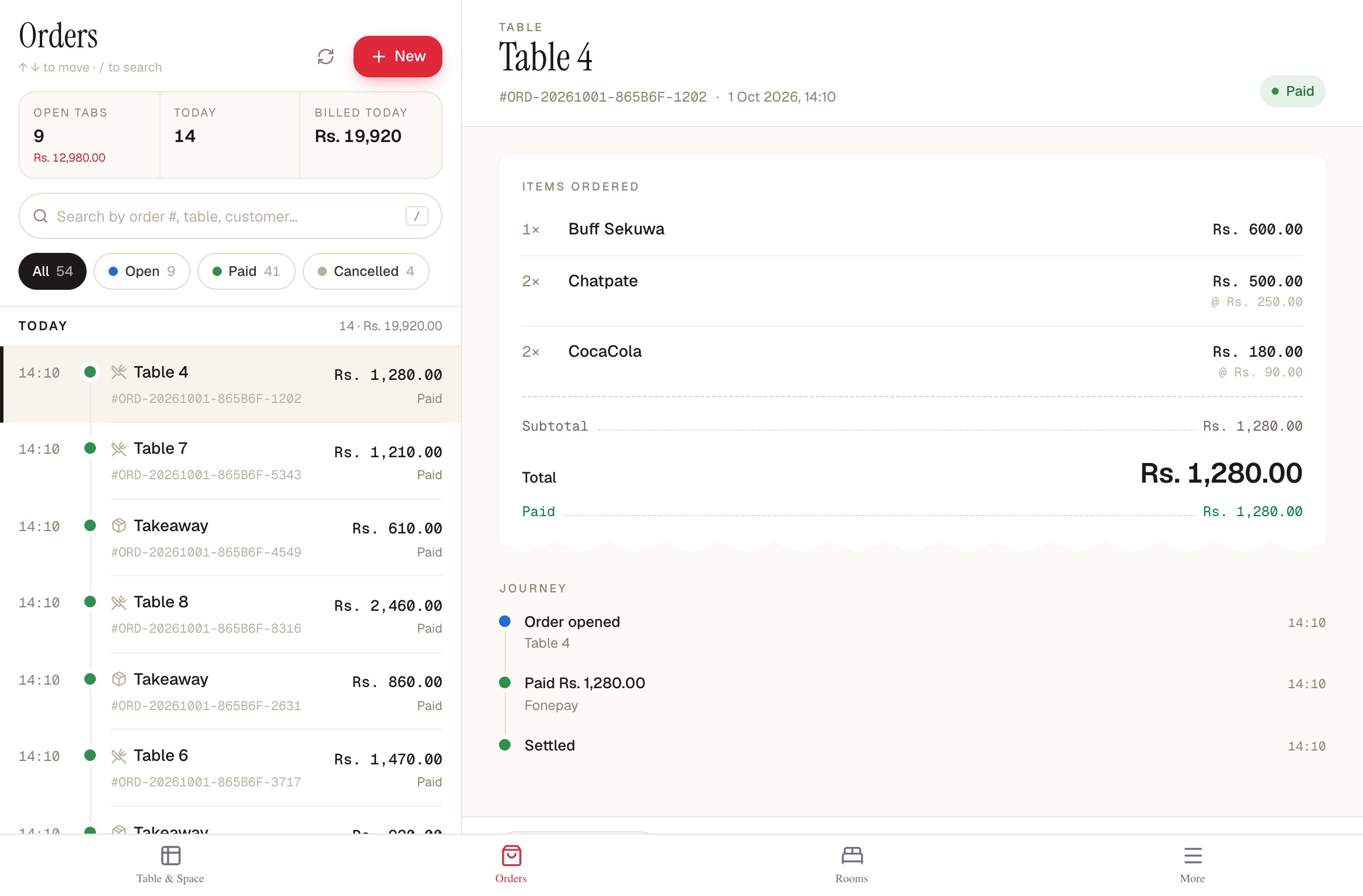Viewport: 1363px width, 896px height.
Task: Click Buff Sekuwa item line
Action: point(912,229)
